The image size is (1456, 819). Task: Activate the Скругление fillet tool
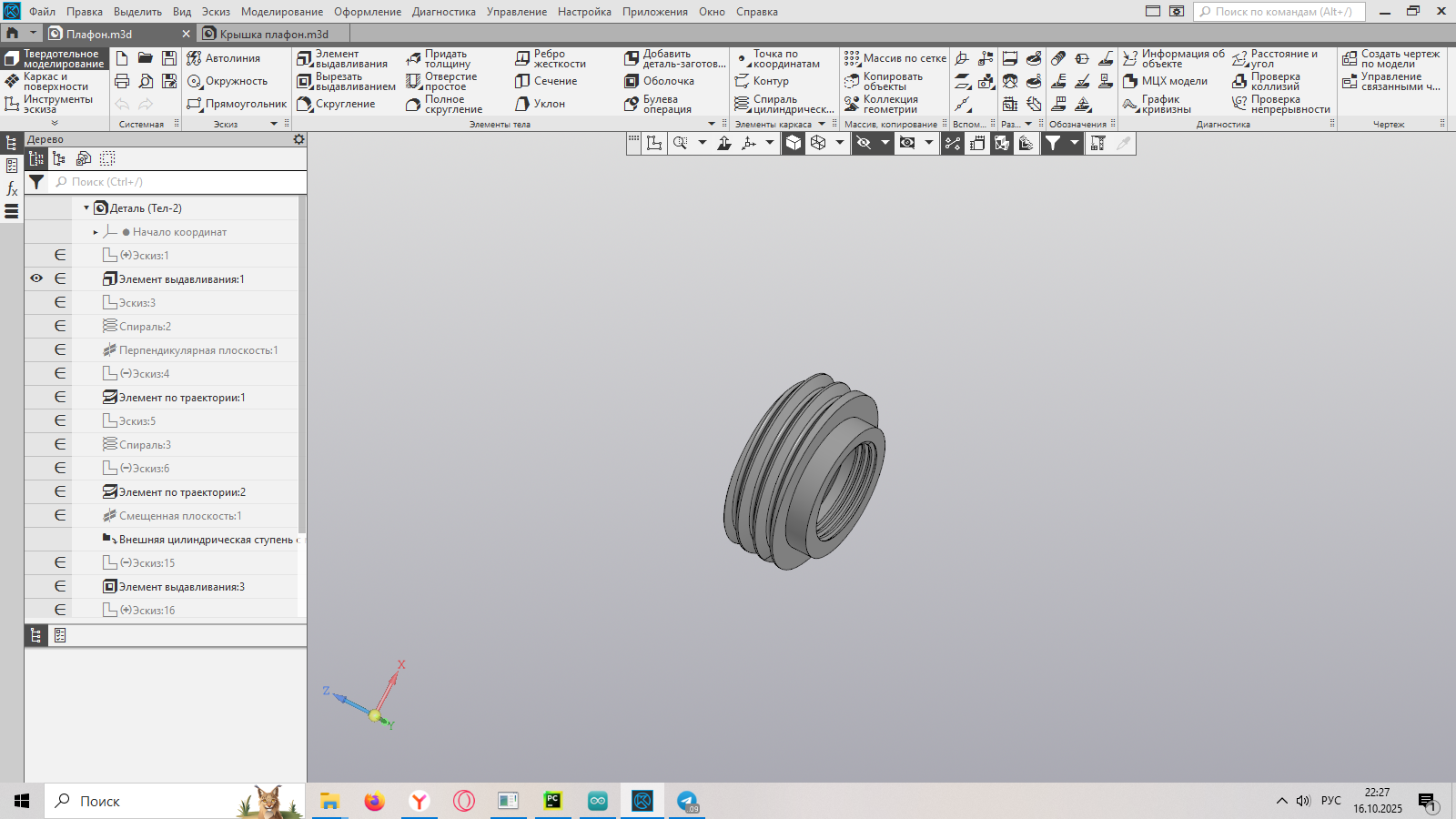(x=336, y=105)
